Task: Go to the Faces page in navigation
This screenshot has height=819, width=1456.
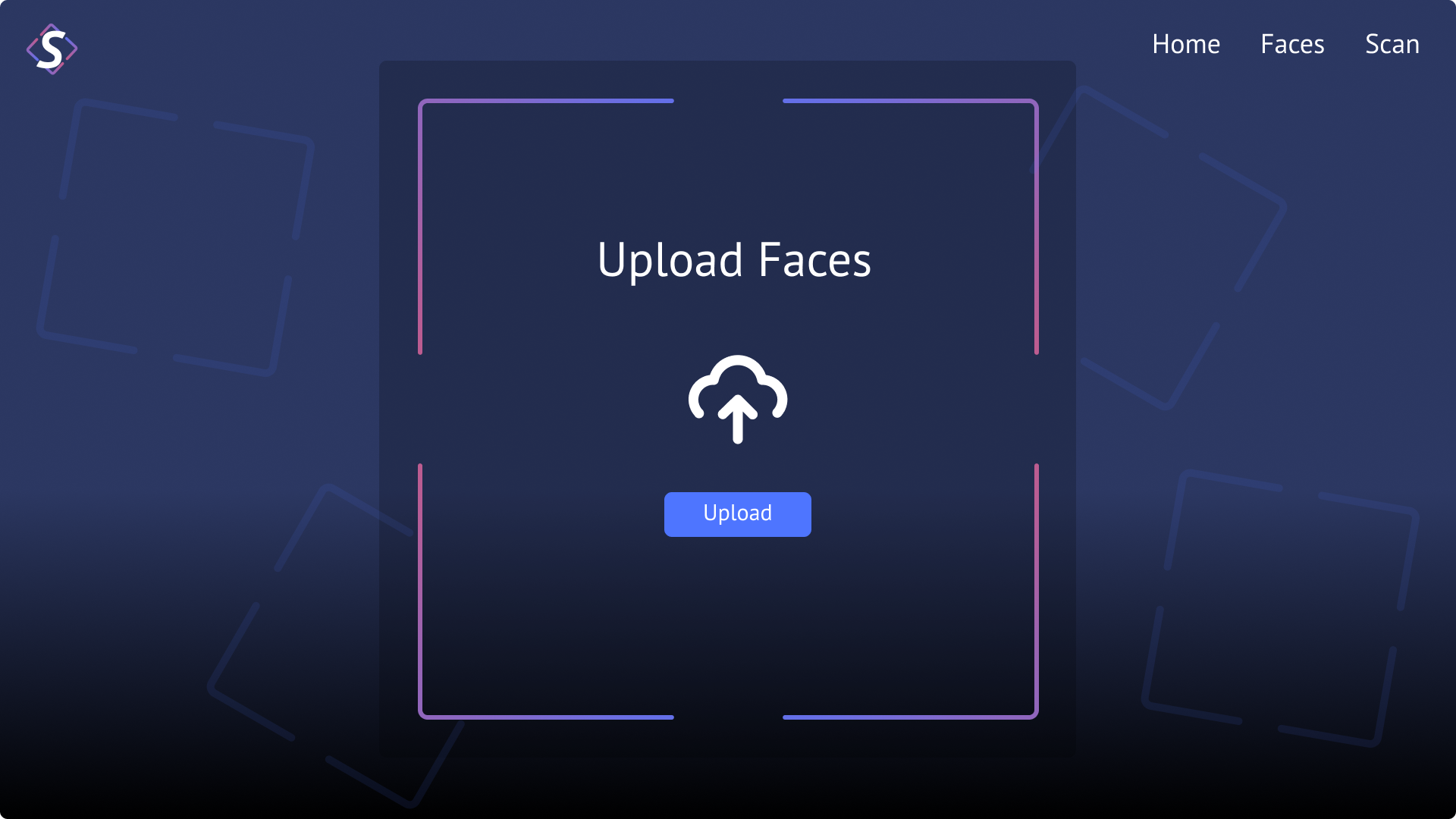Action: tap(1292, 44)
